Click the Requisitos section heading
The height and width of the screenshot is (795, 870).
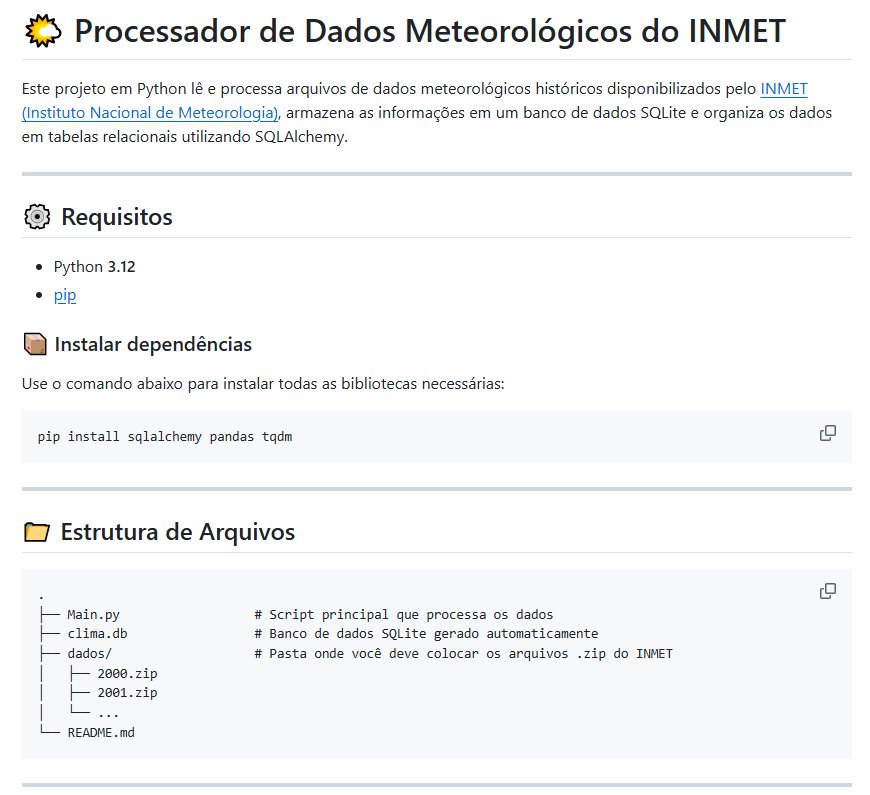pyautogui.click(x=117, y=216)
